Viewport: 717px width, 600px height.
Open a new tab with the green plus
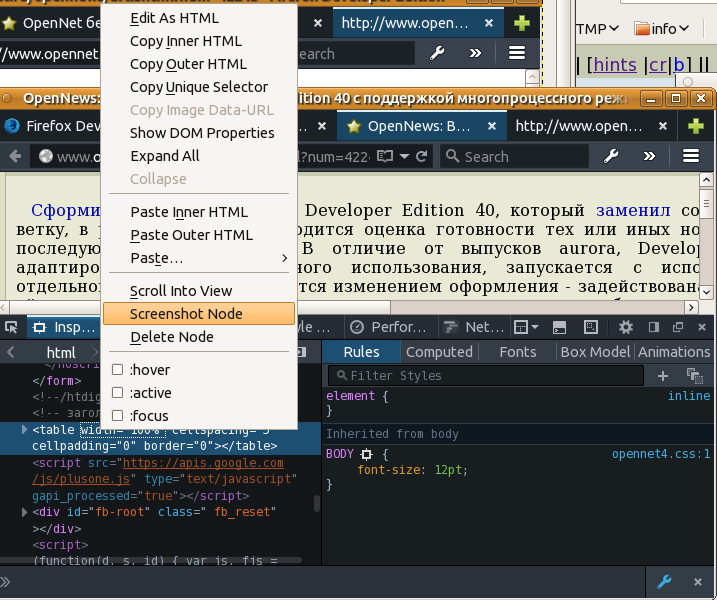(x=695, y=125)
